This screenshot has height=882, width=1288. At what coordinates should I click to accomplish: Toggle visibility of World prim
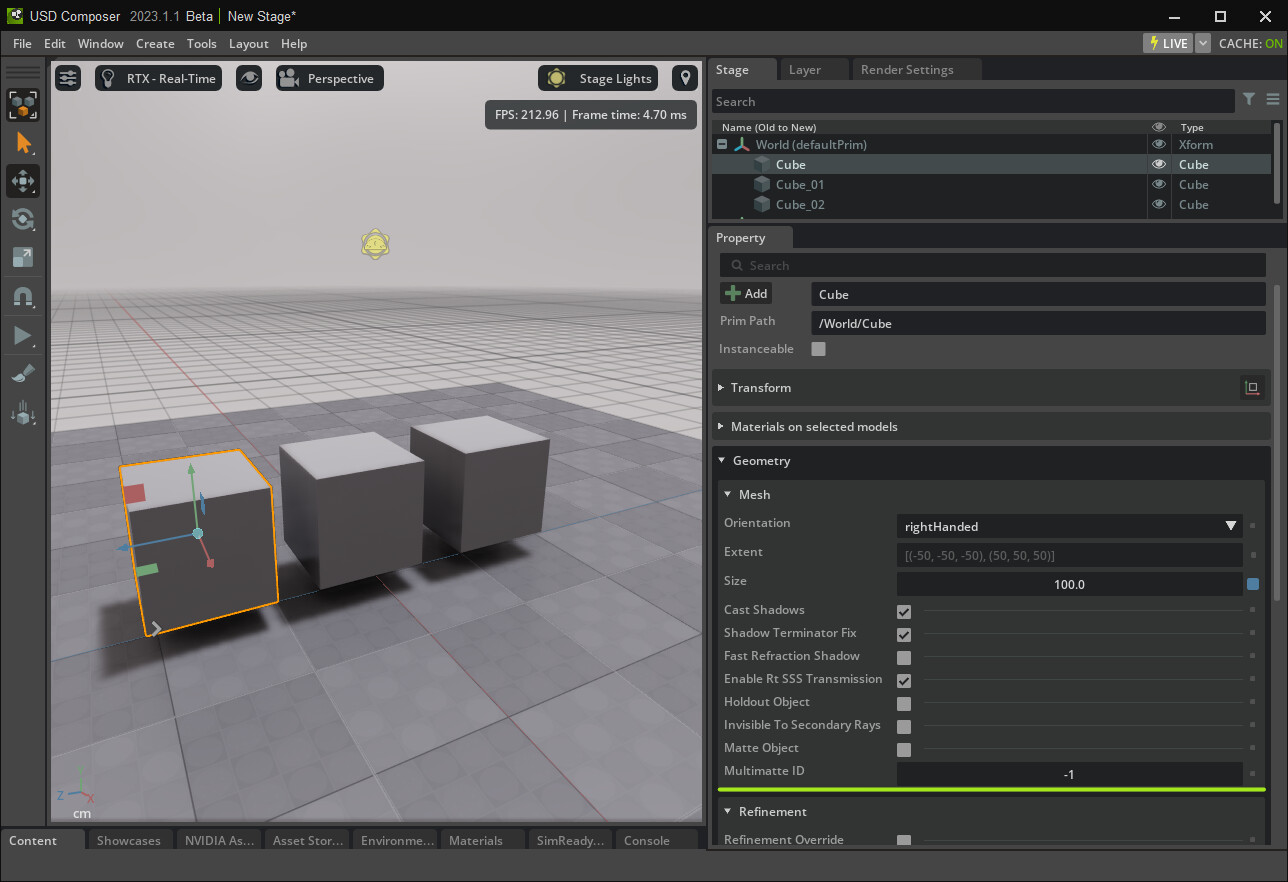pyautogui.click(x=1159, y=145)
